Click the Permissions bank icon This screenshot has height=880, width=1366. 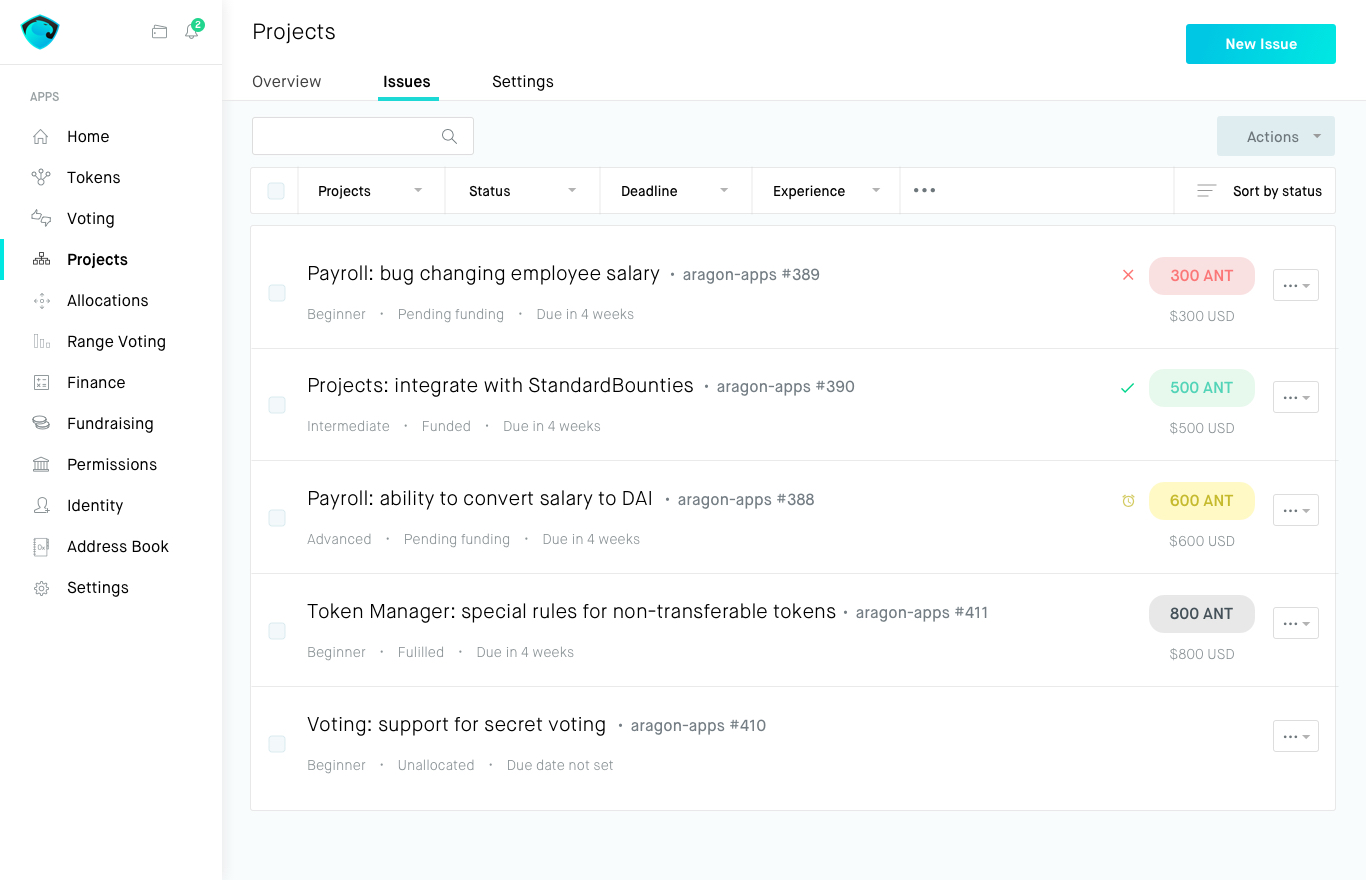point(41,464)
